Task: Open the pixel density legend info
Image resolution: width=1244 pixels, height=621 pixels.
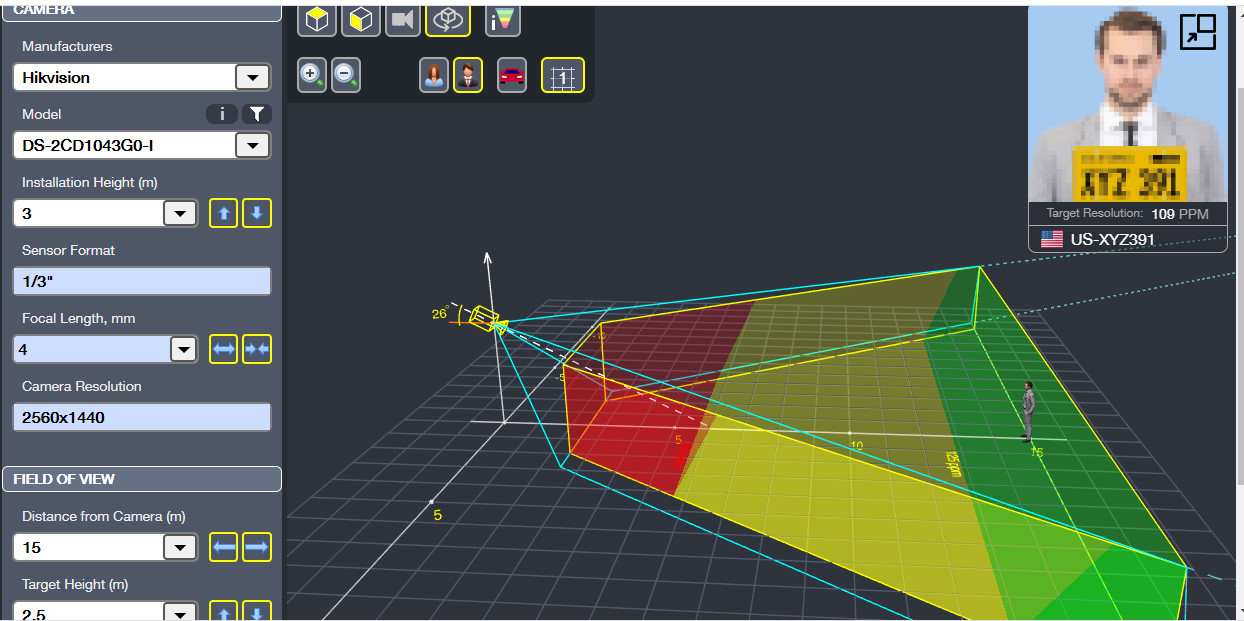Action: pyautogui.click(x=502, y=19)
